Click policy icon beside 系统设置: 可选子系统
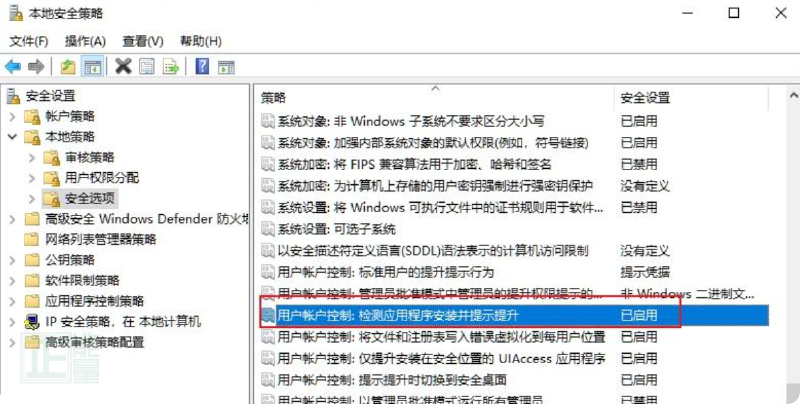The height and width of the screenshot is (404, 800). tap(268, 229)
